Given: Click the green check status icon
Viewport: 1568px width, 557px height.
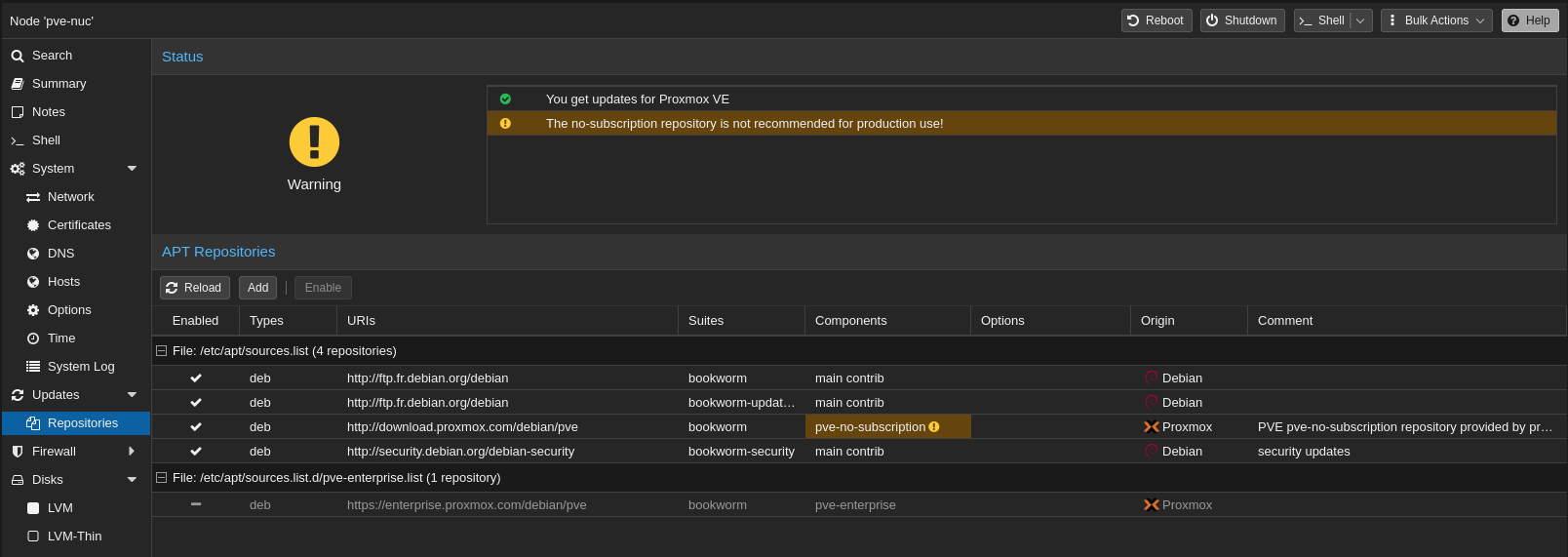Looking at the screenshot, I should pyautogui.click(x=505, y=99).
